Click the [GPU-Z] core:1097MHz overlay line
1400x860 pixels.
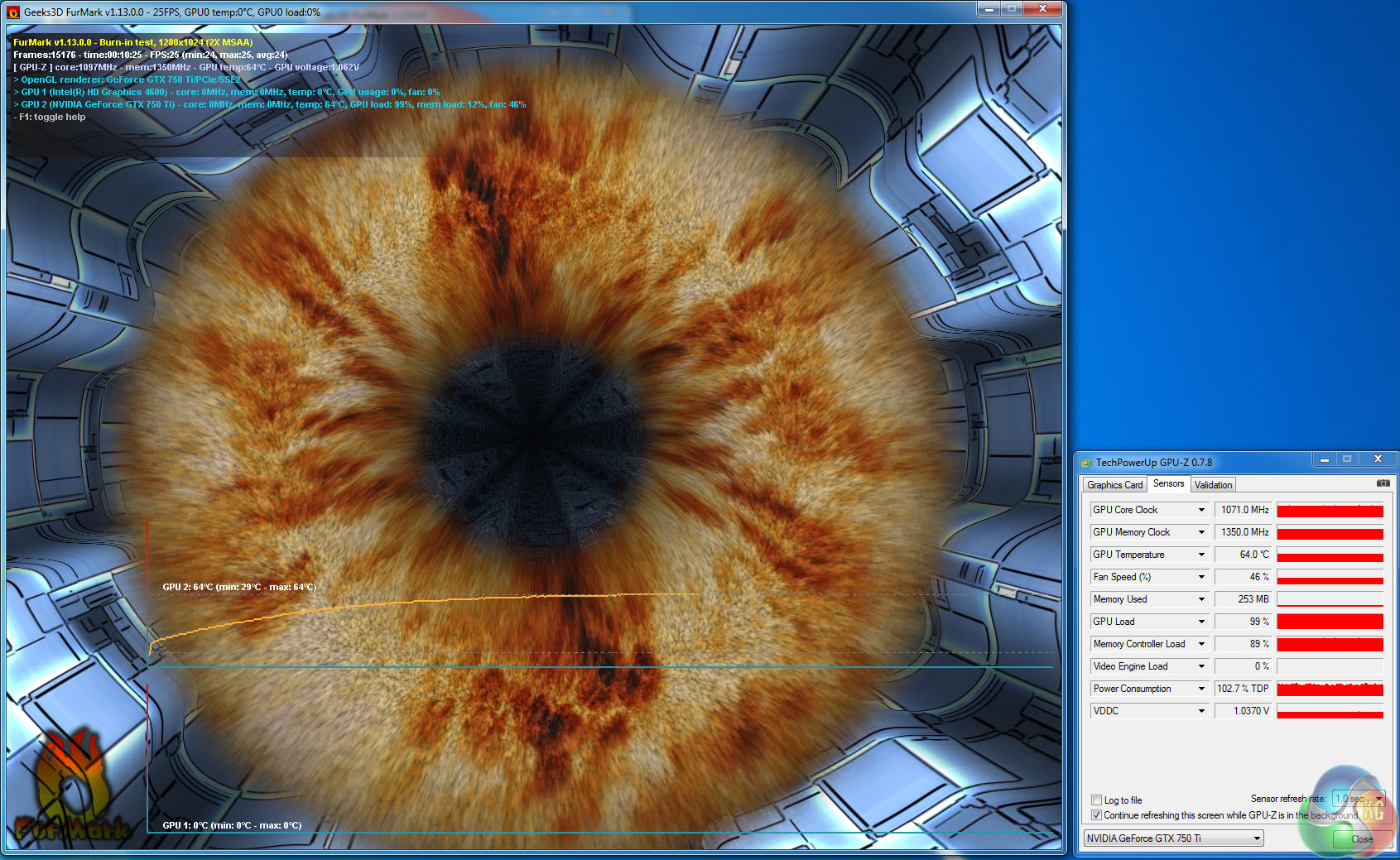click(186, 67)
